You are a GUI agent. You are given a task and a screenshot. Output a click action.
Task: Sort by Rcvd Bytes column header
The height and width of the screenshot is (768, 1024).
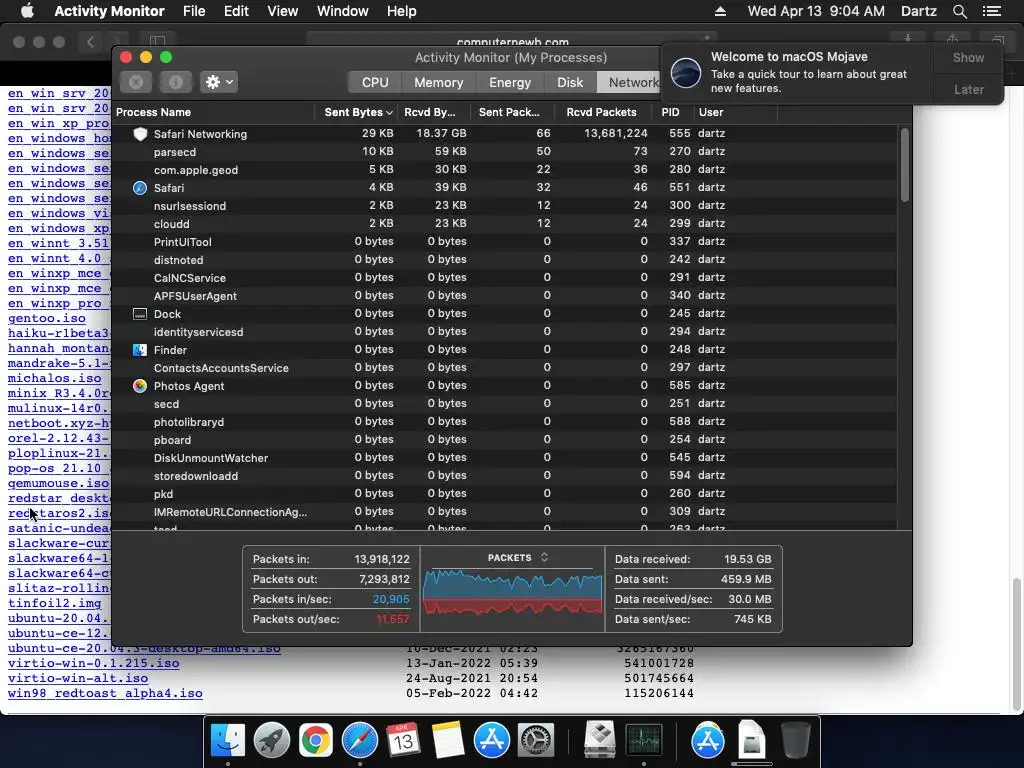click(x=434, y=112)
